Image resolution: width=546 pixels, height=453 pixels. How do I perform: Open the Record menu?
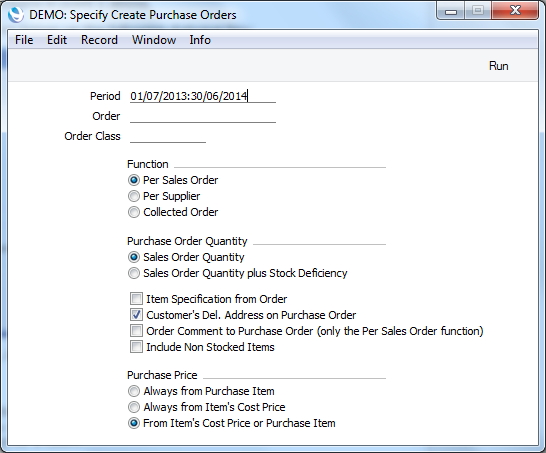point(99,40)
